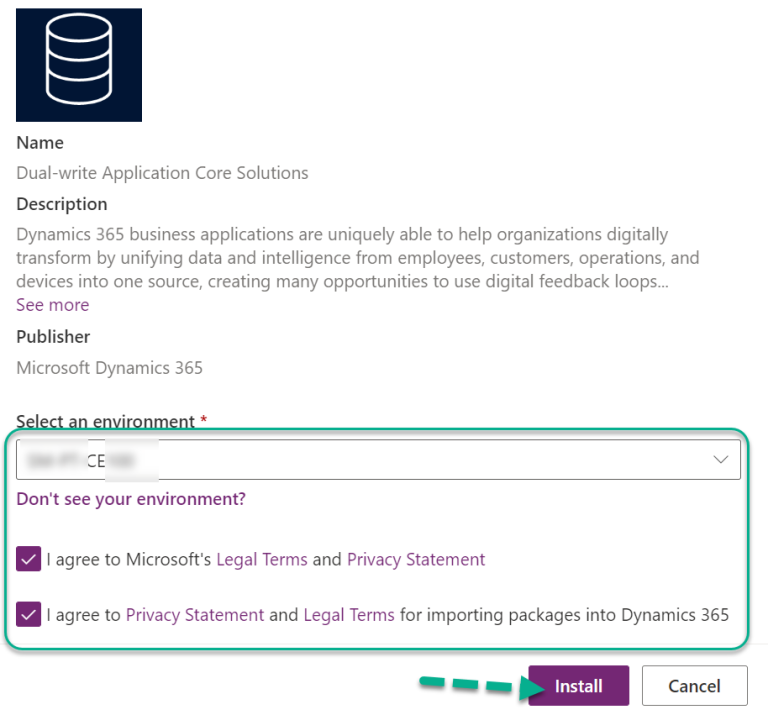The width and height of the screenshot is (768, 715).
Task: Open Microsoft's Legal Terms link
Action: 262,560
